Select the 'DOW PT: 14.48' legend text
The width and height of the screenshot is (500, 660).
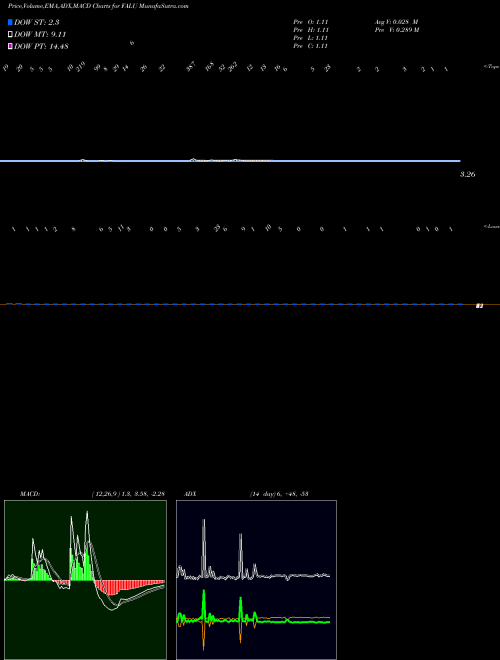click(x=41, y=46)
